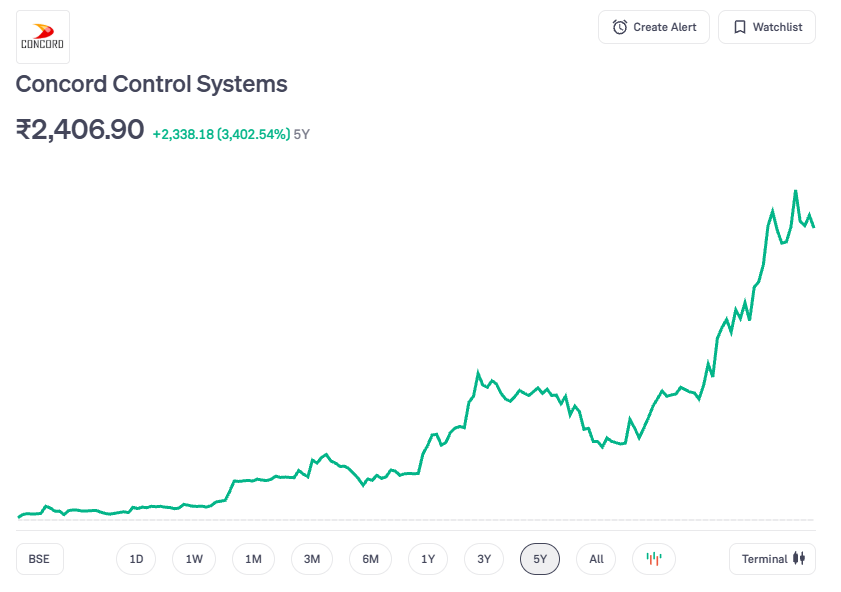Show All-time price history
Viewport: 841px width, 592px height.
pos(596,559)
